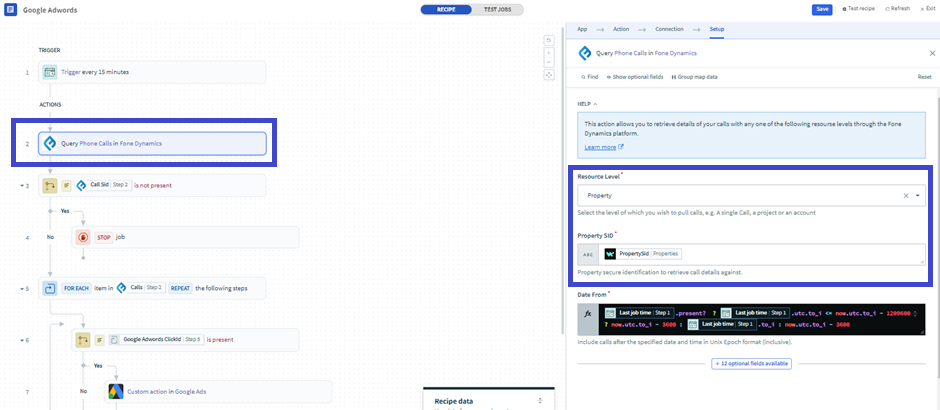Click the undo icon on the canvas controls

click(x=548, y=41)
